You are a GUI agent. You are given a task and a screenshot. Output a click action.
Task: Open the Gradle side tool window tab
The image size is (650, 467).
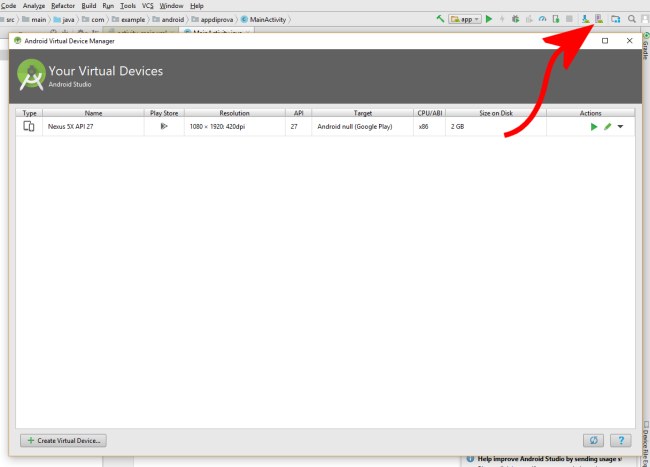[646, 46]
